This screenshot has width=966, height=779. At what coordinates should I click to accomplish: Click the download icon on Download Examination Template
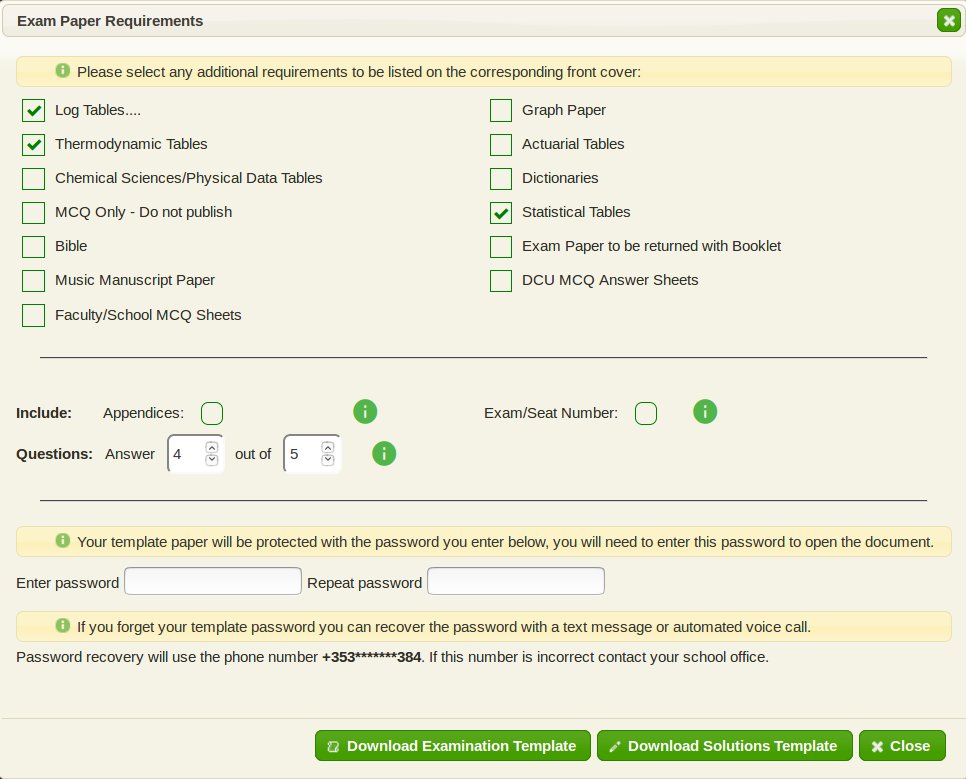click(333, 745)
